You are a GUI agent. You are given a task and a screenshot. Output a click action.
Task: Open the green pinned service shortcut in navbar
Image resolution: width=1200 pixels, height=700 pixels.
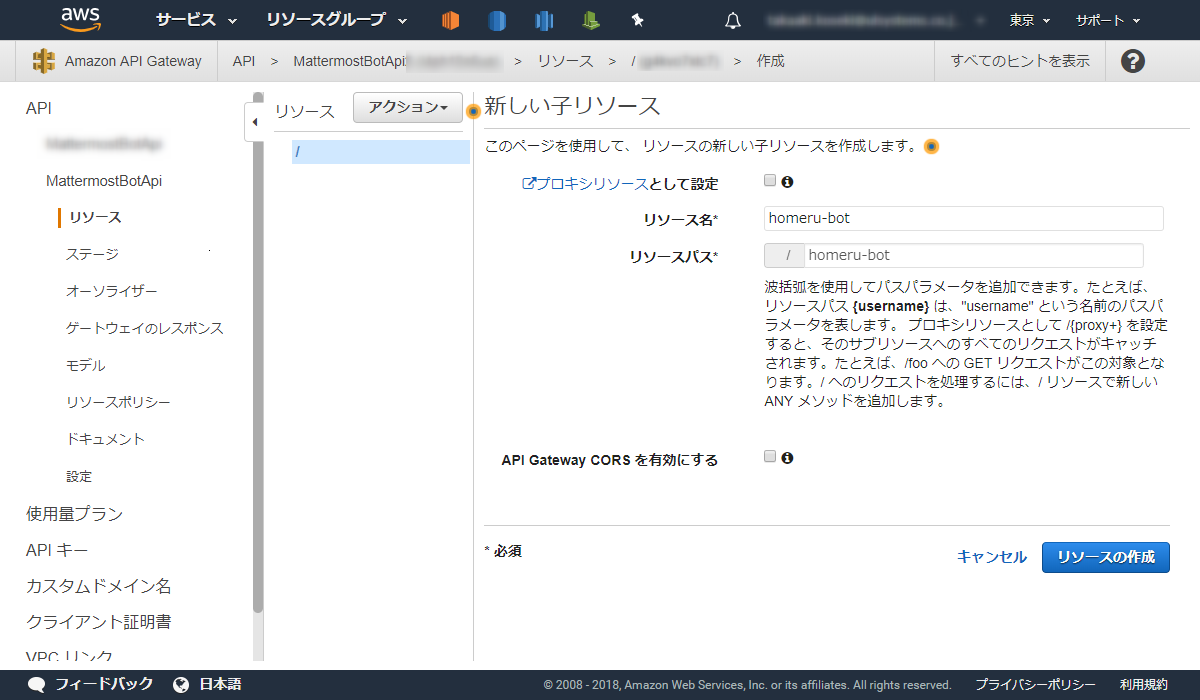pyautogui.click(x=592, y=19)
